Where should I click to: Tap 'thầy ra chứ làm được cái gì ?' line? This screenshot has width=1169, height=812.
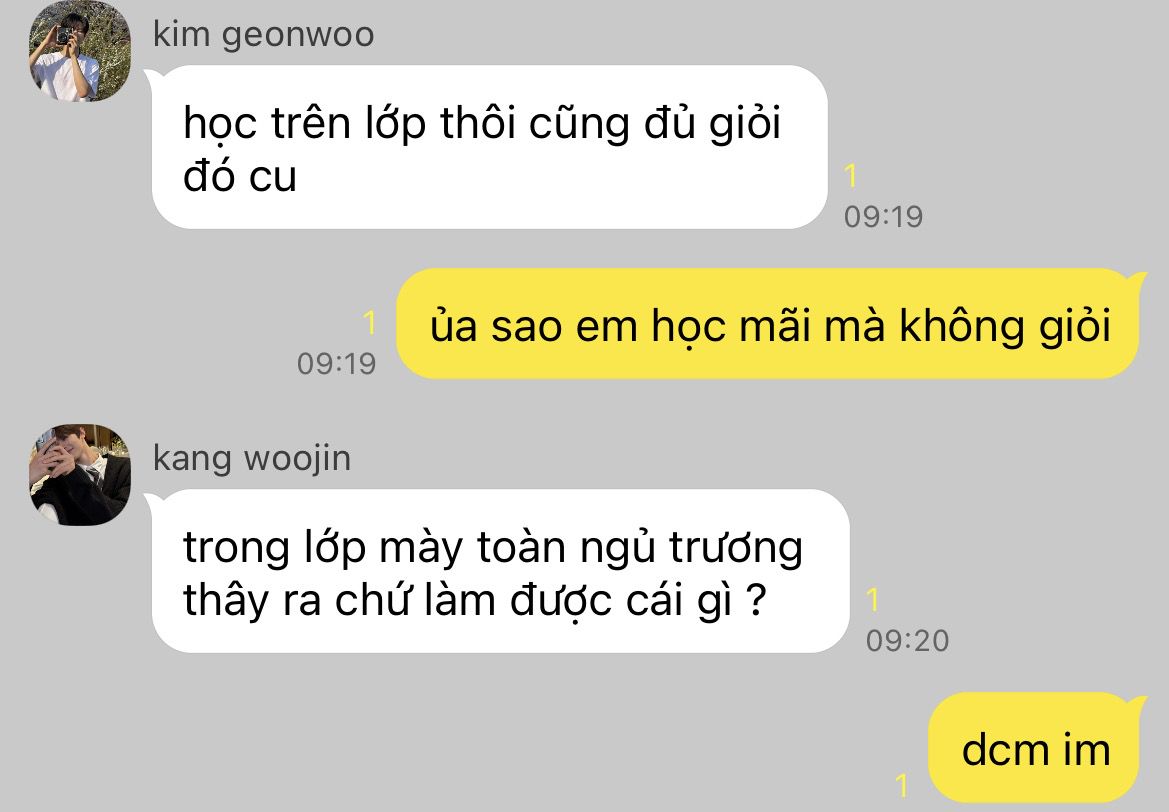tap(475, 600)
